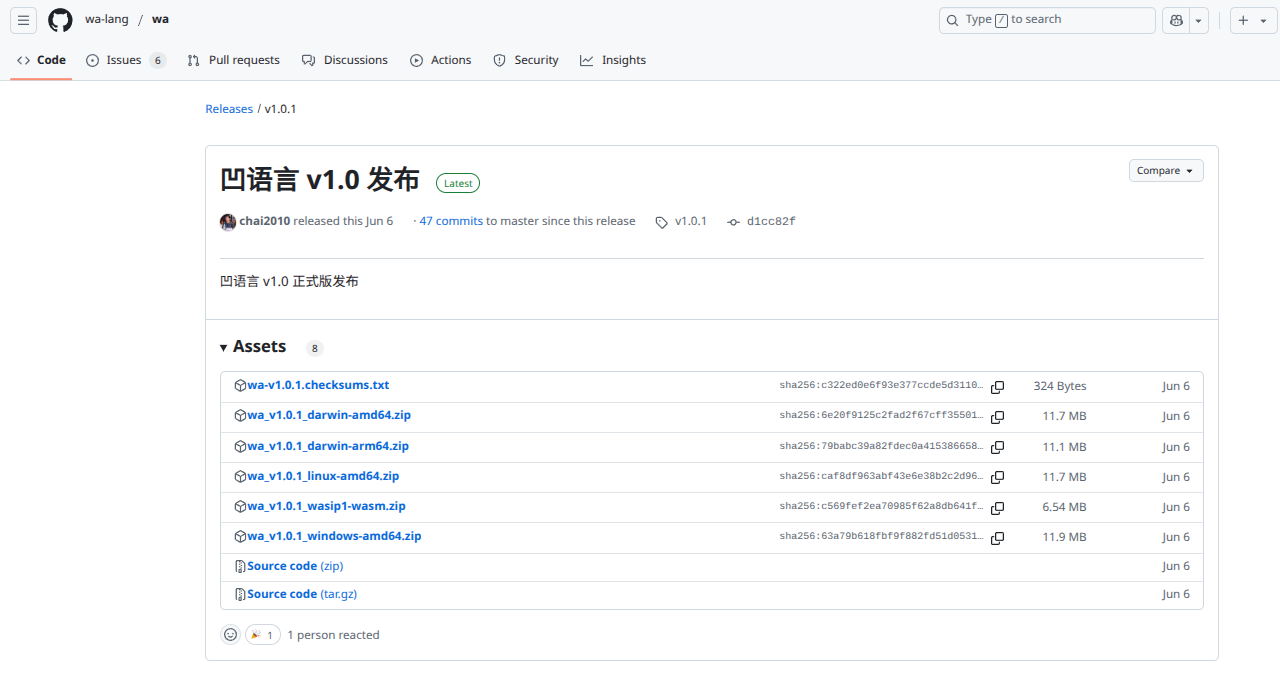Screen dimensions: 1280x685
Task: Collapse the Assets section
Action: click(x=253, y=347)
